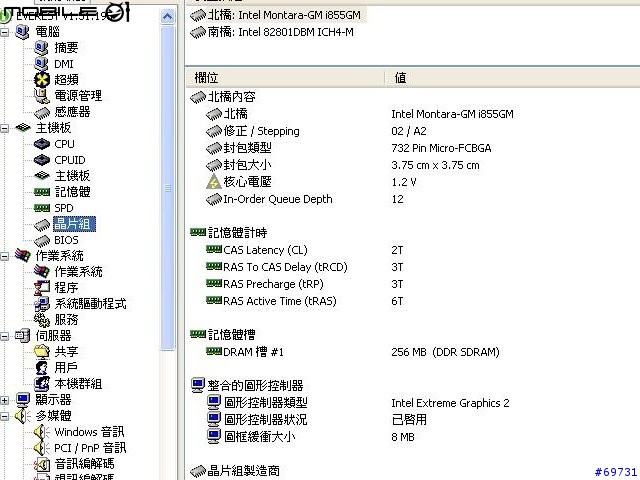Viewport: 640px width, 480px height.
Task: Select the 顯示器 tree label
Action: point(53,400)
